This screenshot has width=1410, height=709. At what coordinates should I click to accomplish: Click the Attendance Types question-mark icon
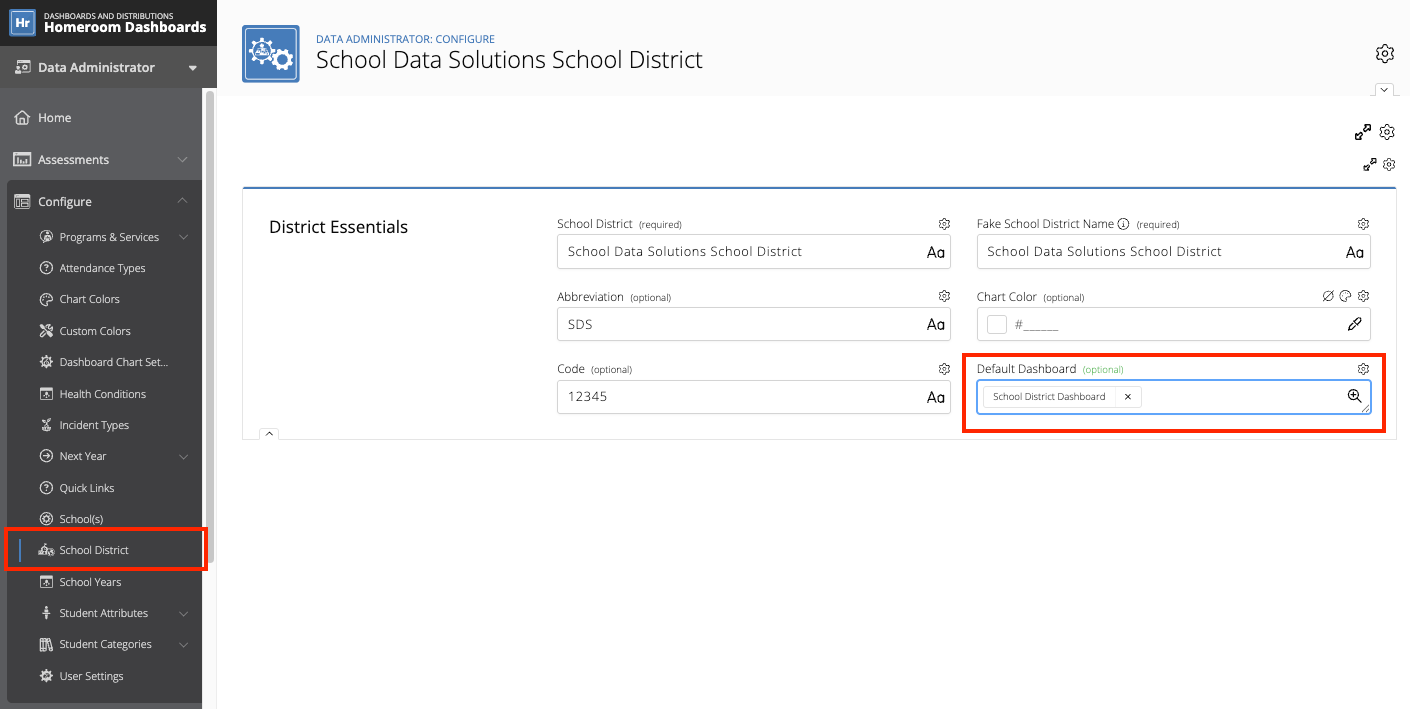pyautogui.click(x=46, y=268)
